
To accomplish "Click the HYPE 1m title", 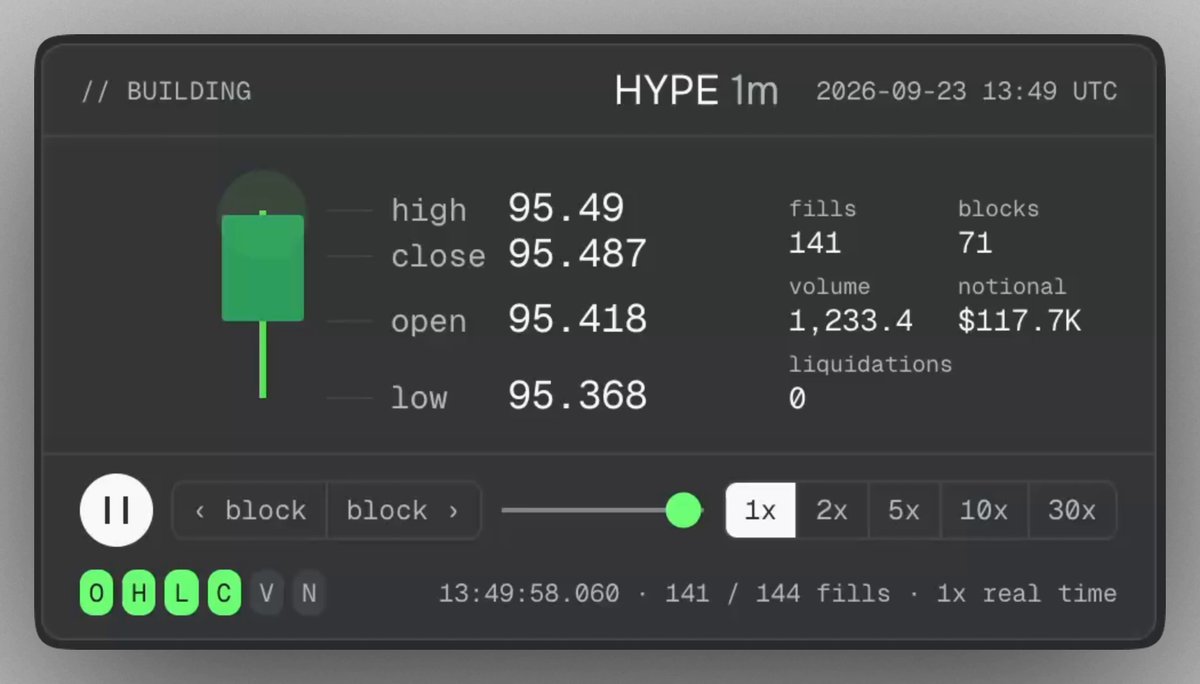I will [696, 92].
